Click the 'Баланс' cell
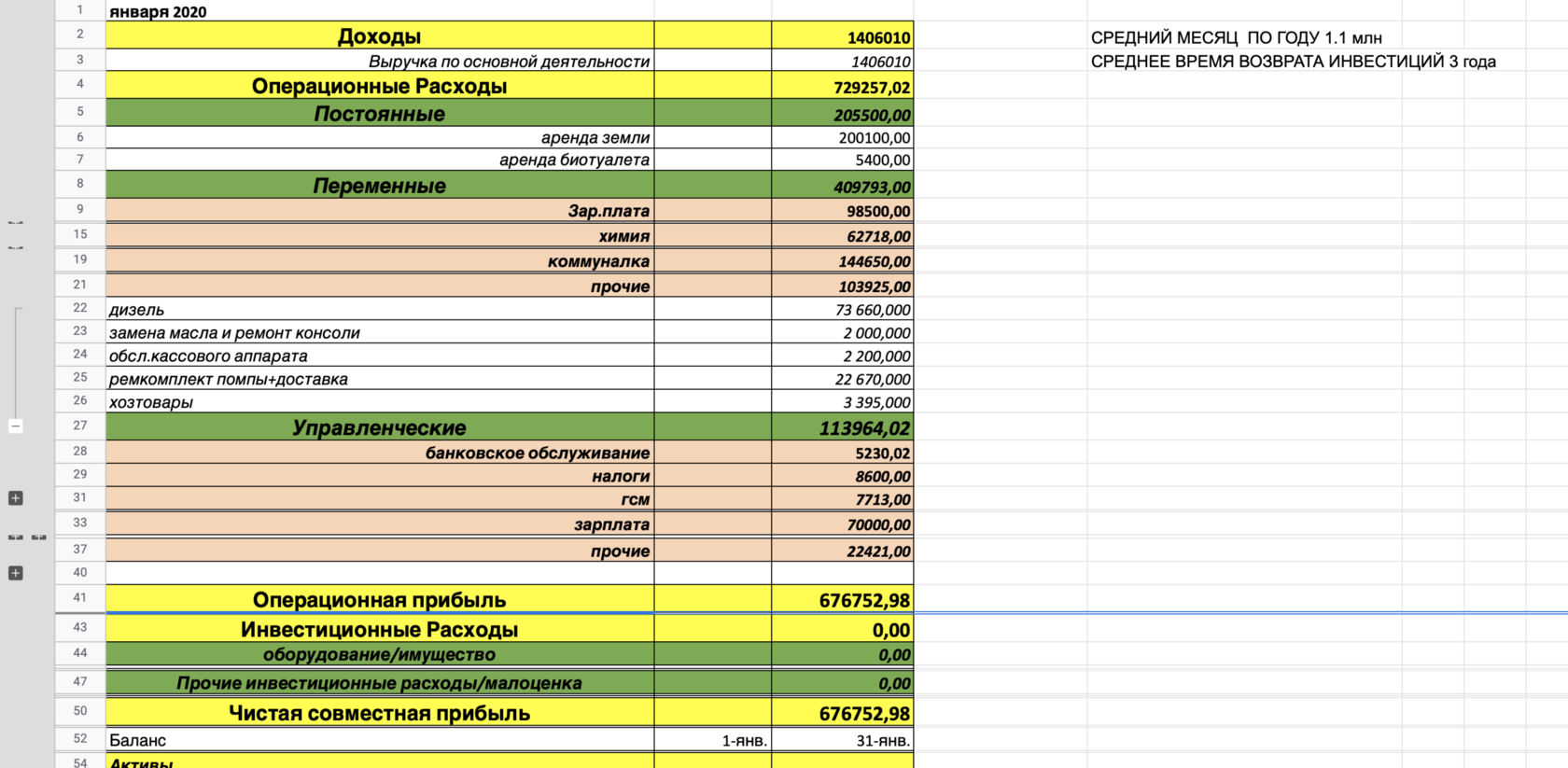Image resolution: width=1568 pixels, height=768 pixels. pyautogui.click(x=380, y=740)
